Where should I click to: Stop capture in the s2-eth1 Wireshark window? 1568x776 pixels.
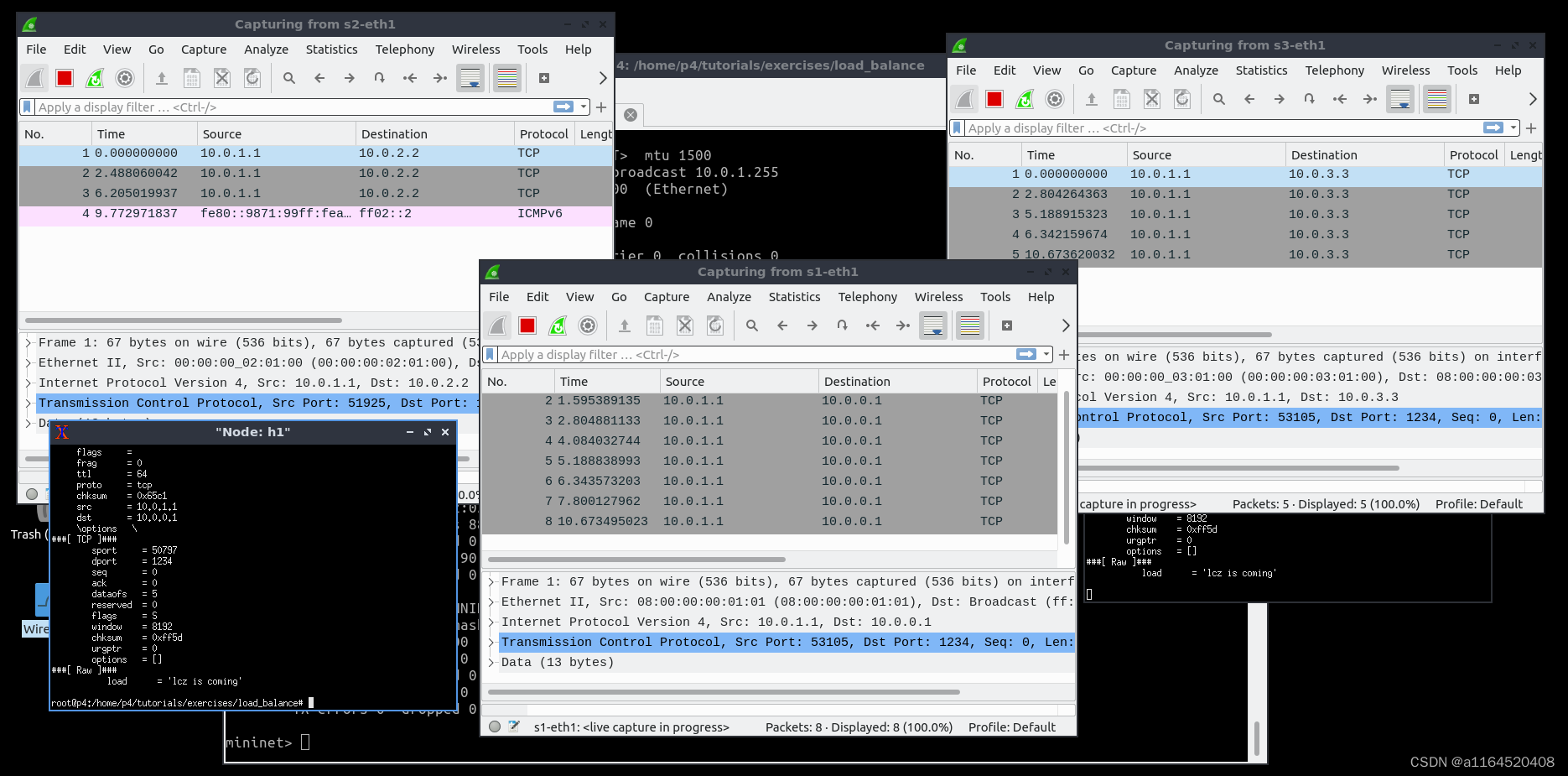pos(65,78)
